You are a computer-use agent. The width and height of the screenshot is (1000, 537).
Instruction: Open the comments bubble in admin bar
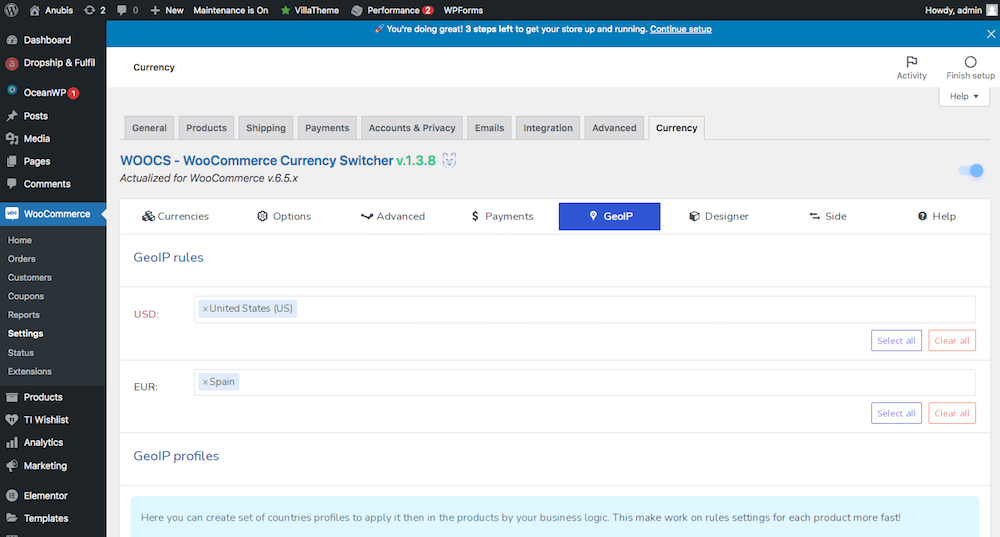[128, 10]
